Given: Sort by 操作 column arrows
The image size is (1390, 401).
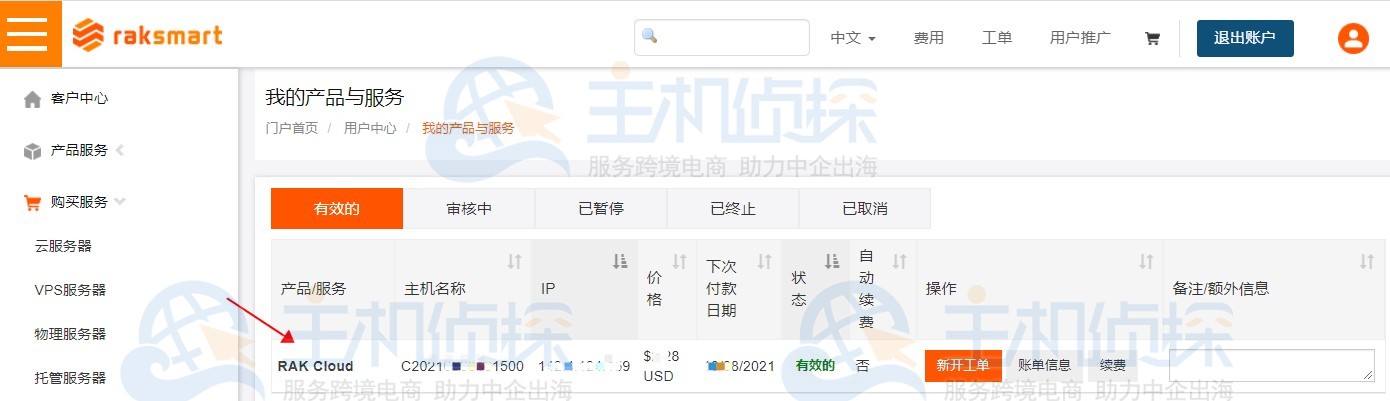Looking at the screenshot, I should click(x=1146, y=261).
